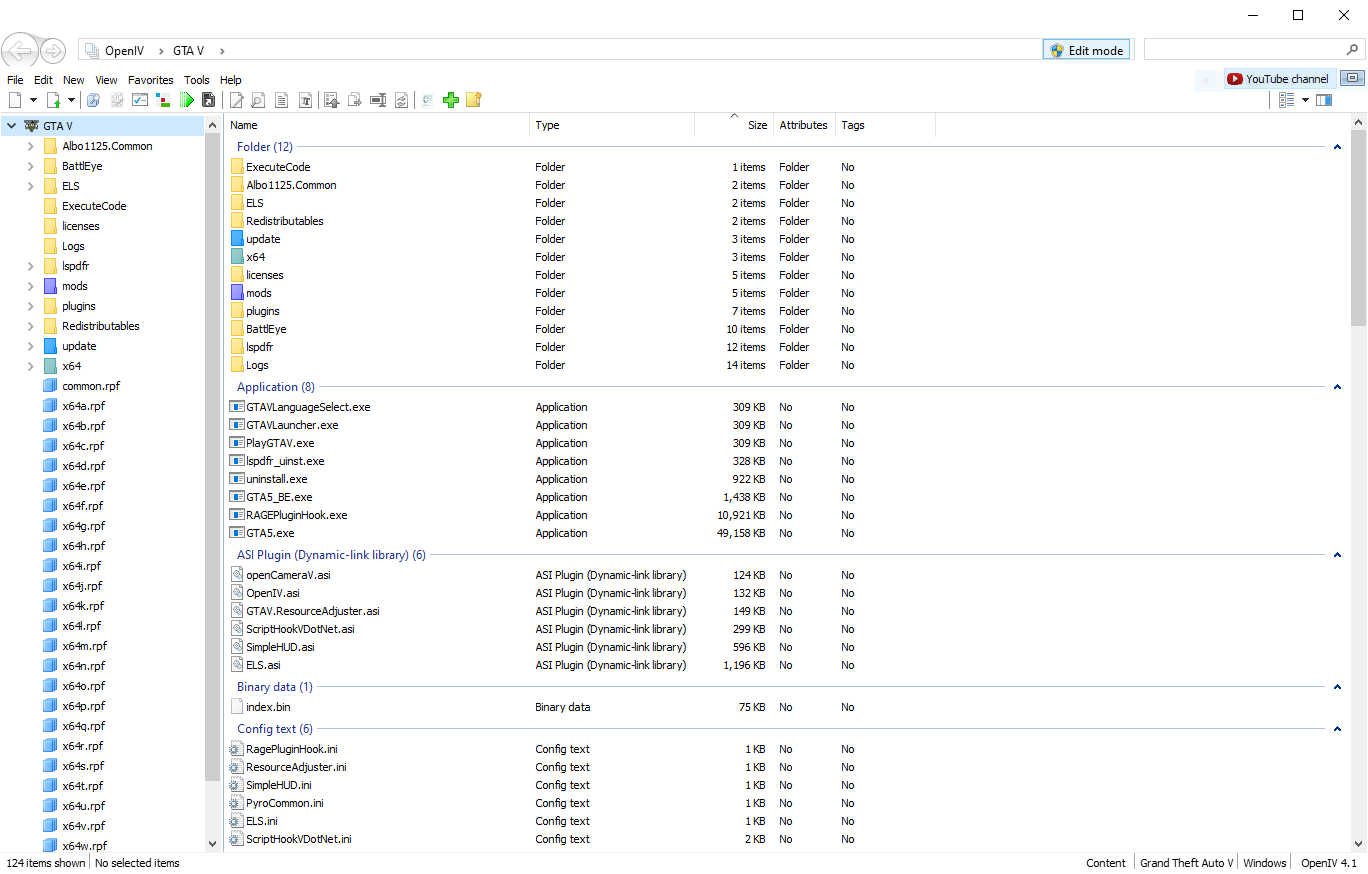1368x874 pixels.
Task: Click the green play arrows toolbar icon
Action: click(187, 100)
